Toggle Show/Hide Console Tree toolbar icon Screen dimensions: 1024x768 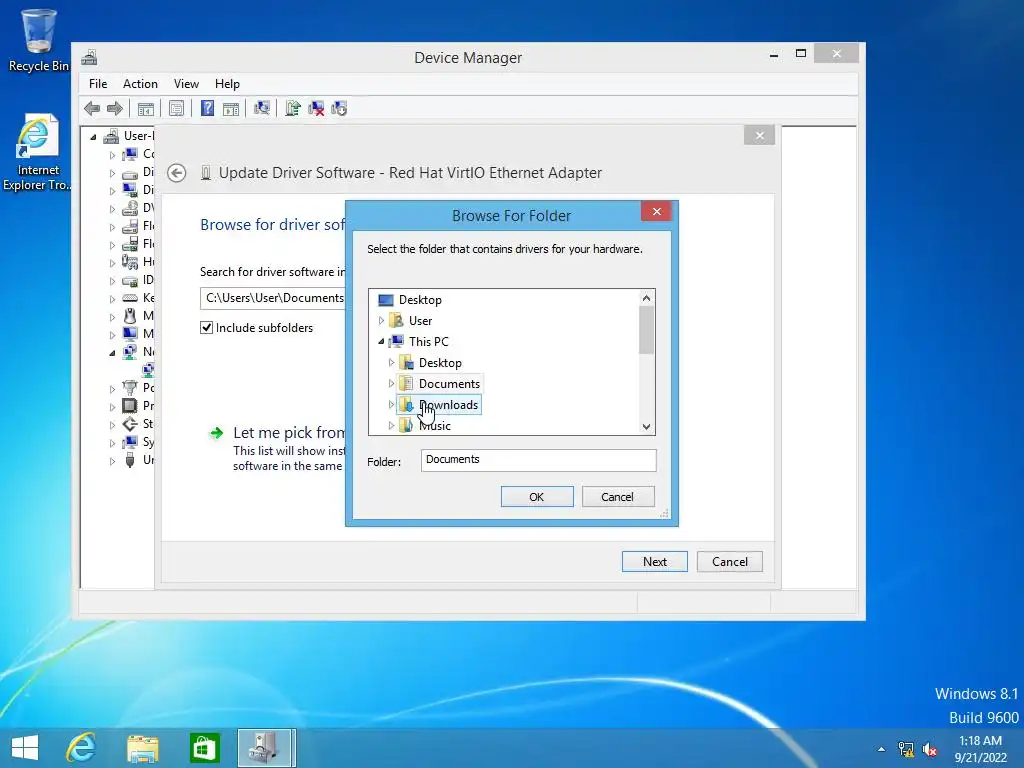click(146, 108)
